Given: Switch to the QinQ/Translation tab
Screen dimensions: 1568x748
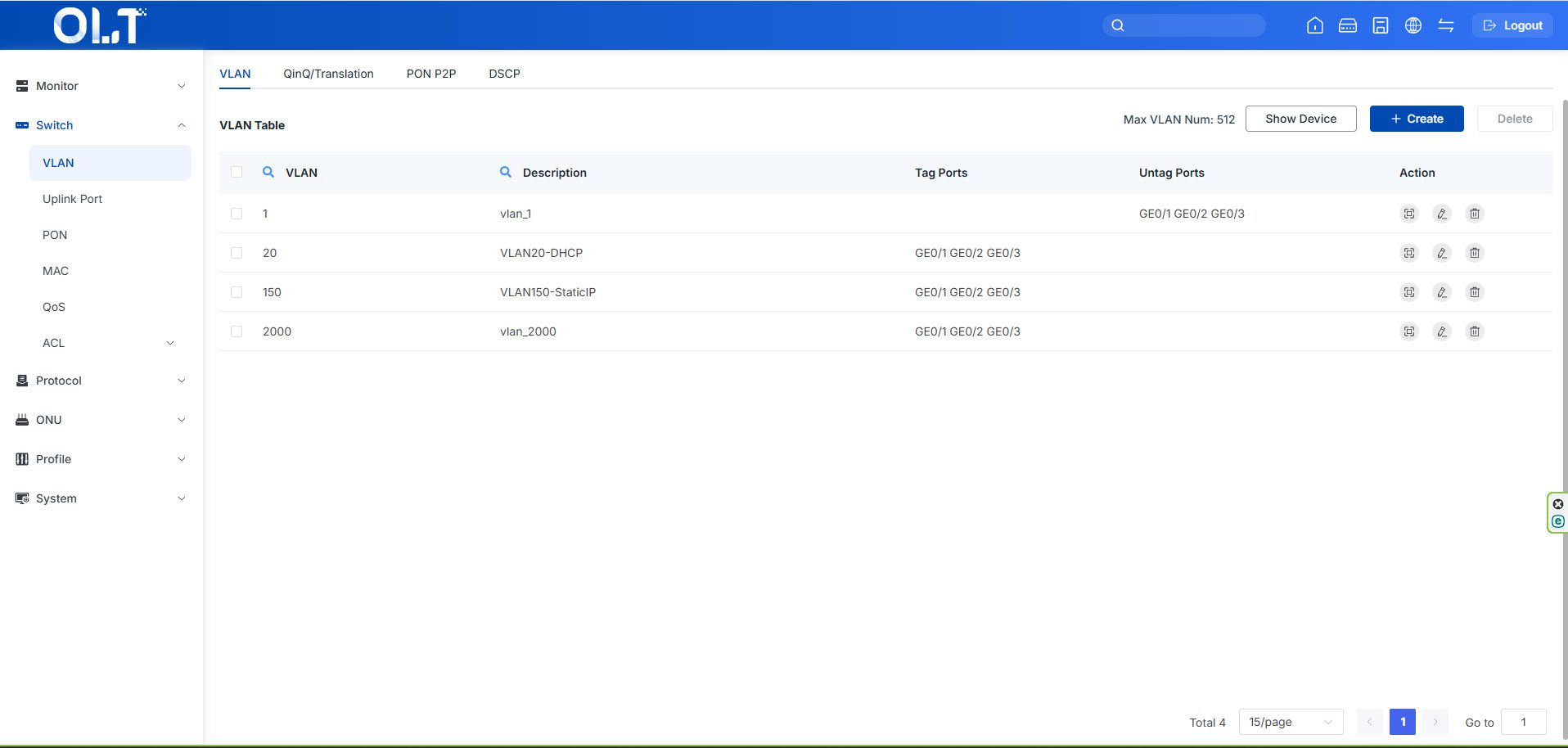Looking at the screenshot, I should pyautogui.click(x=328, y=74).
